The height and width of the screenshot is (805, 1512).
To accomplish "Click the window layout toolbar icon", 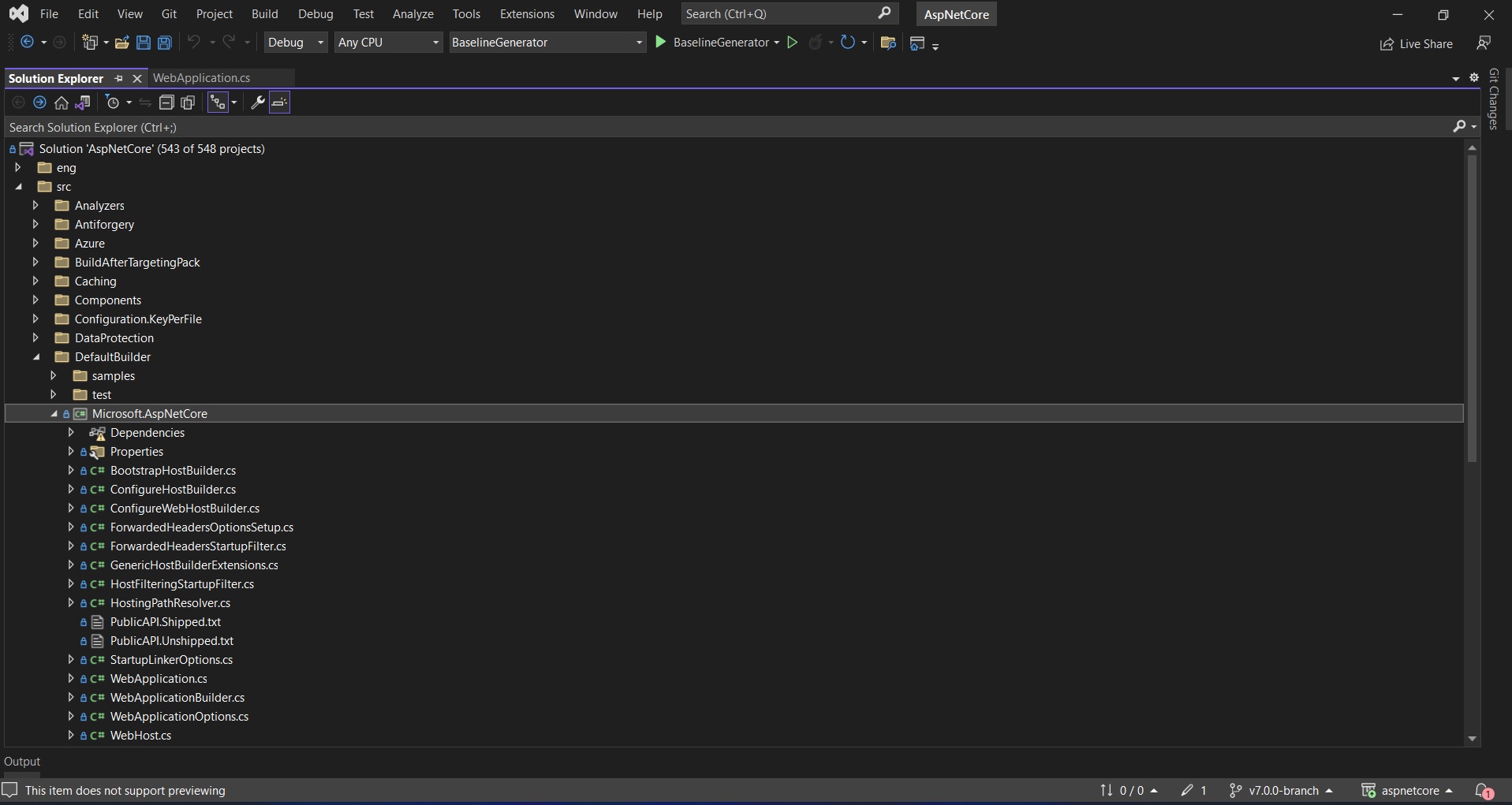I will pyautogui.click(x=917, y=43).
